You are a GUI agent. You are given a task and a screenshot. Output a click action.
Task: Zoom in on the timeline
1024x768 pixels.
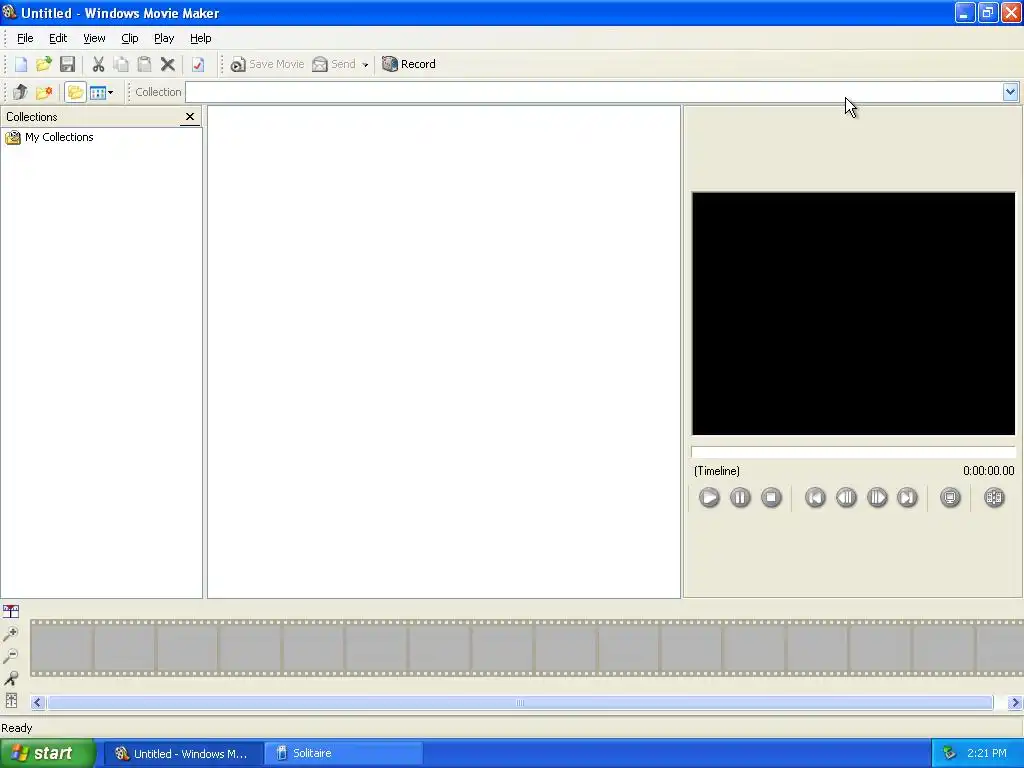pyautogui.click(x=11, y=633)
